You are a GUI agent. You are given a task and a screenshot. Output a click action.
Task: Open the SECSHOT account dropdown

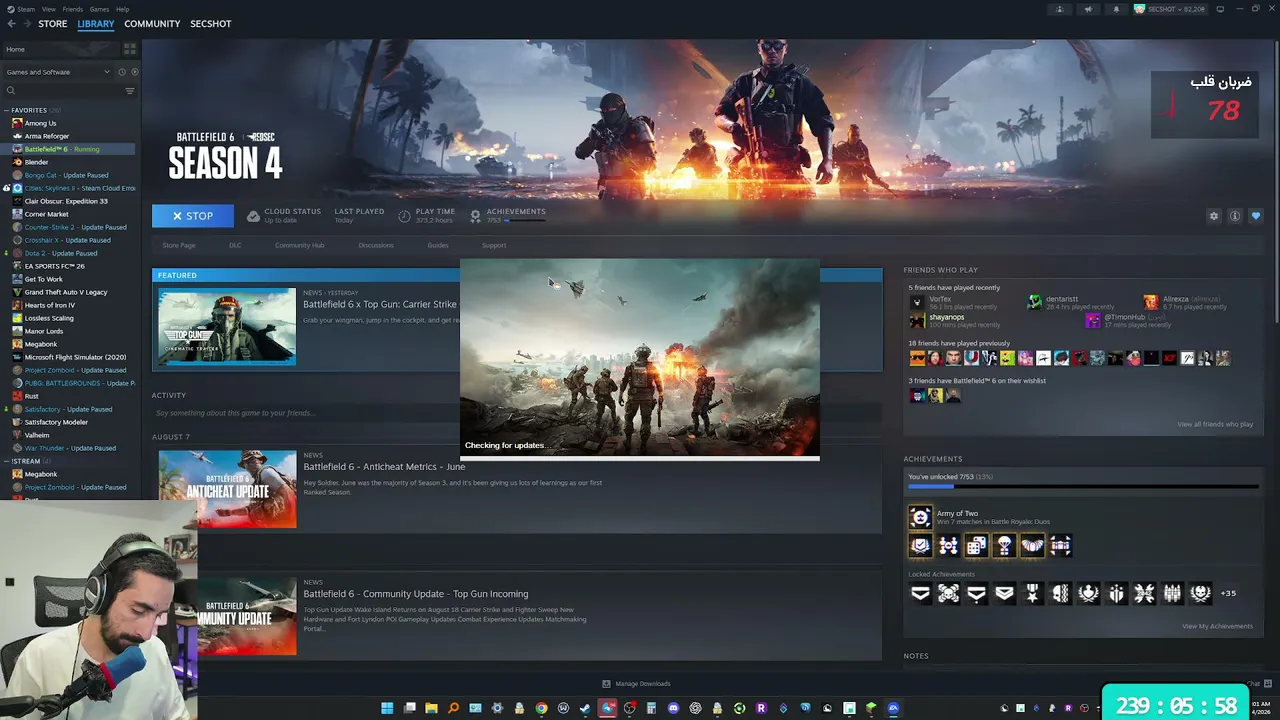coord(1169,9)
